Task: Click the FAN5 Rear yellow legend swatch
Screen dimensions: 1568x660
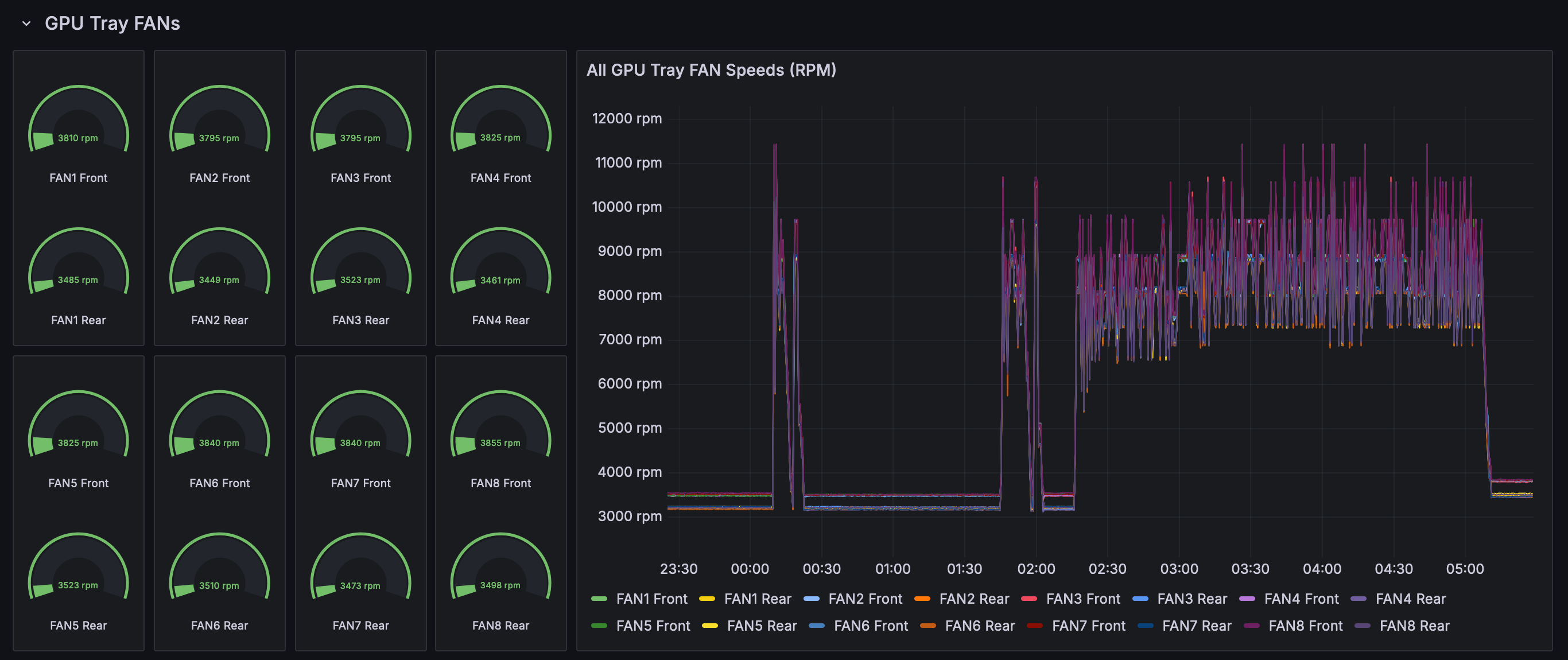Action: coord(710,626)
